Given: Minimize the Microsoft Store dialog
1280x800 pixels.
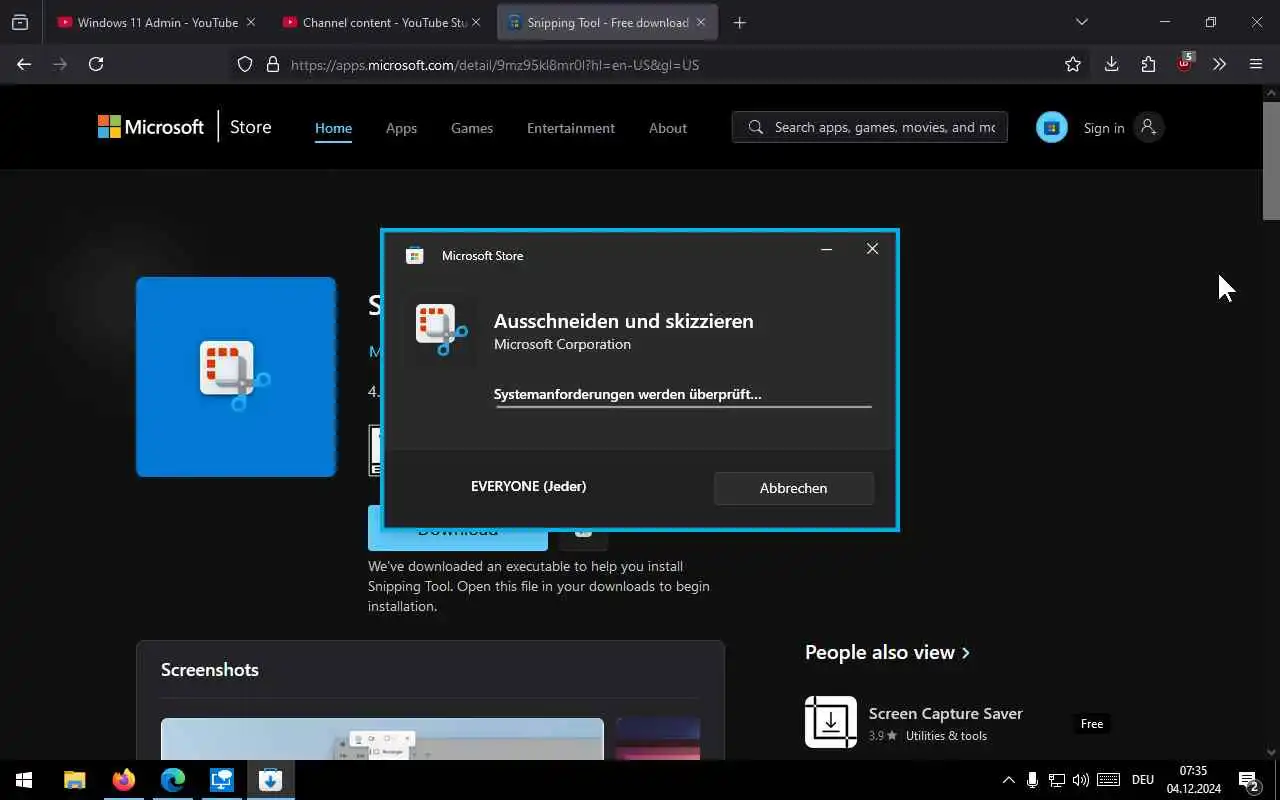Looking at the screenshot, I should (826, 249).
